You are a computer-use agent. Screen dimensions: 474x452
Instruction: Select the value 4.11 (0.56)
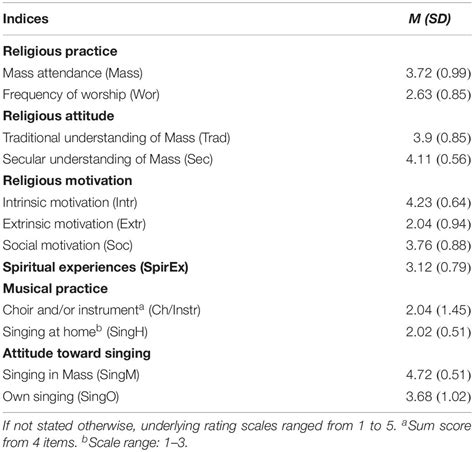pyautogui.click(x=438, y=159)
